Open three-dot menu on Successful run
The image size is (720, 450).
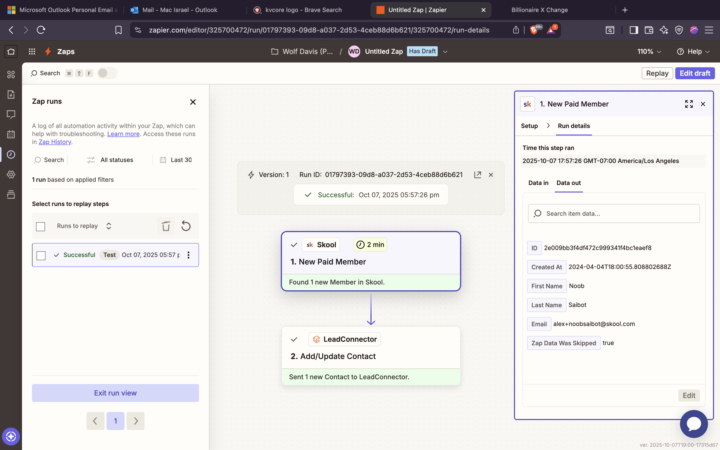(x=188, y=255)
